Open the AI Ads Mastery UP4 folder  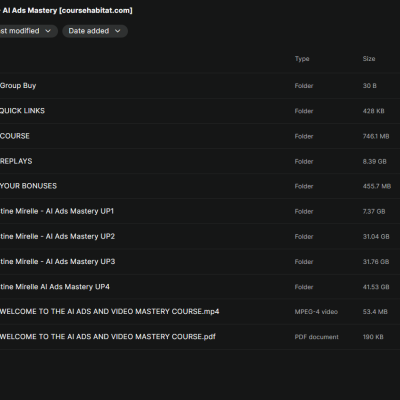pyautogui.click(x=55, y=287)
